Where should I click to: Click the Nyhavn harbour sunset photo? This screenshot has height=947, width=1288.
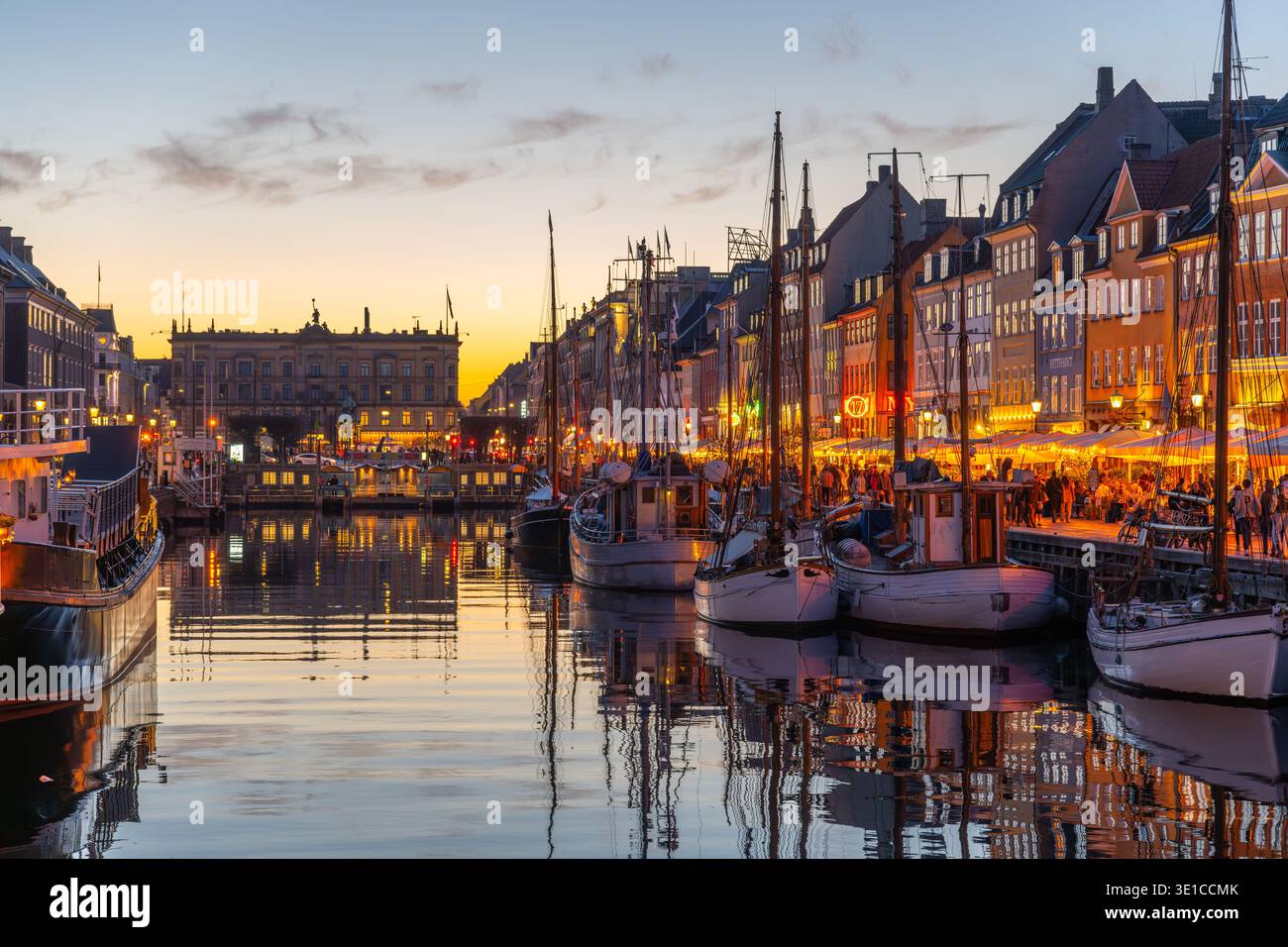click(644, 429)
